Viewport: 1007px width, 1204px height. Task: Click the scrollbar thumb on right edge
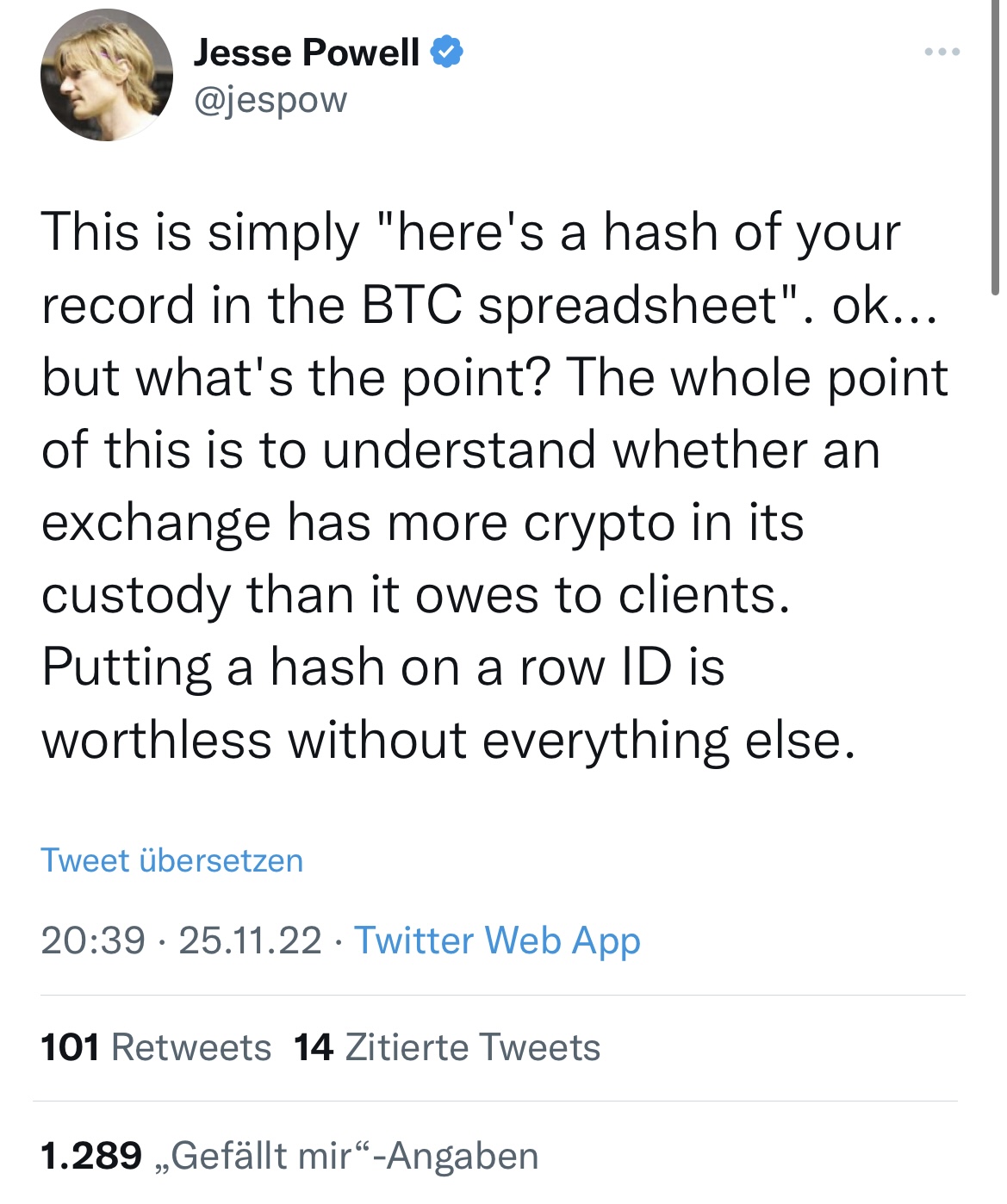[x=995, y=148]
